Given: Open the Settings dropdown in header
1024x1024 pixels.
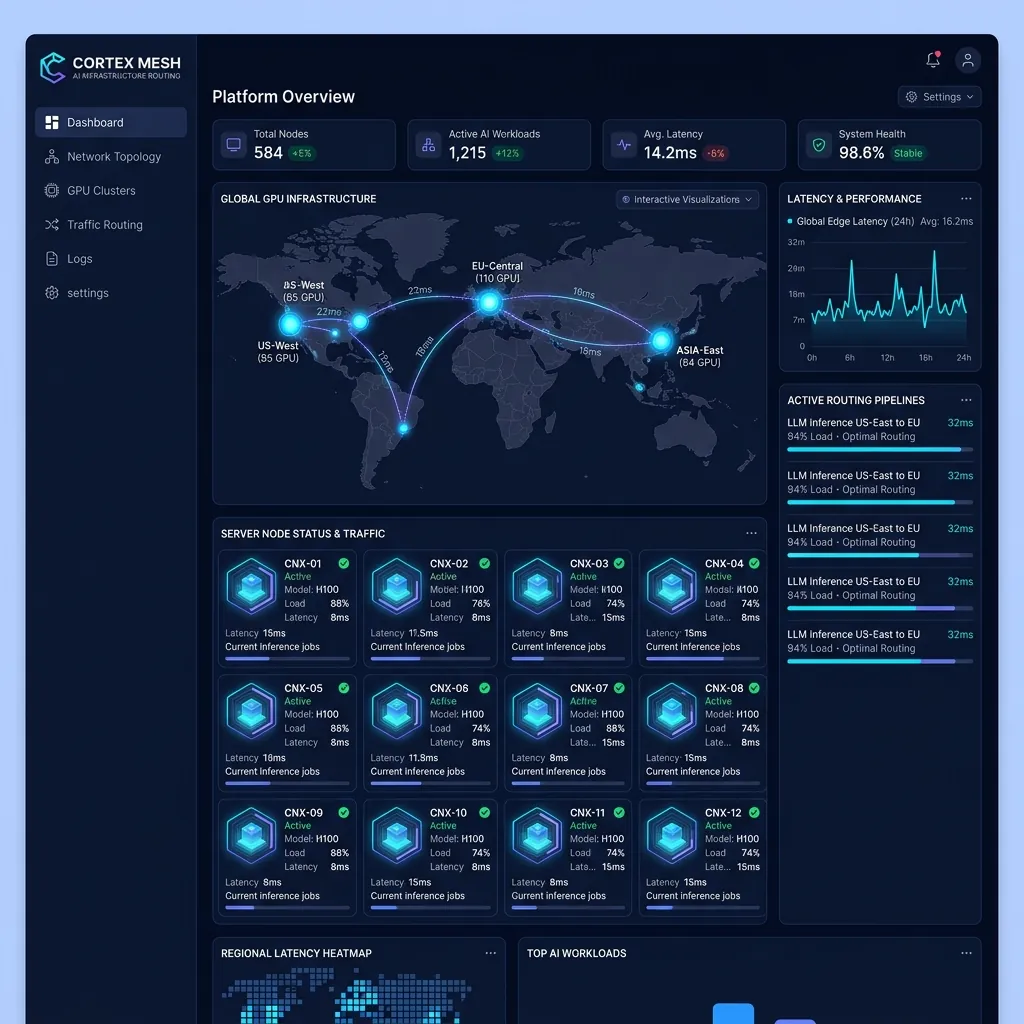Looking at the screenshot, I should [939, 97].
